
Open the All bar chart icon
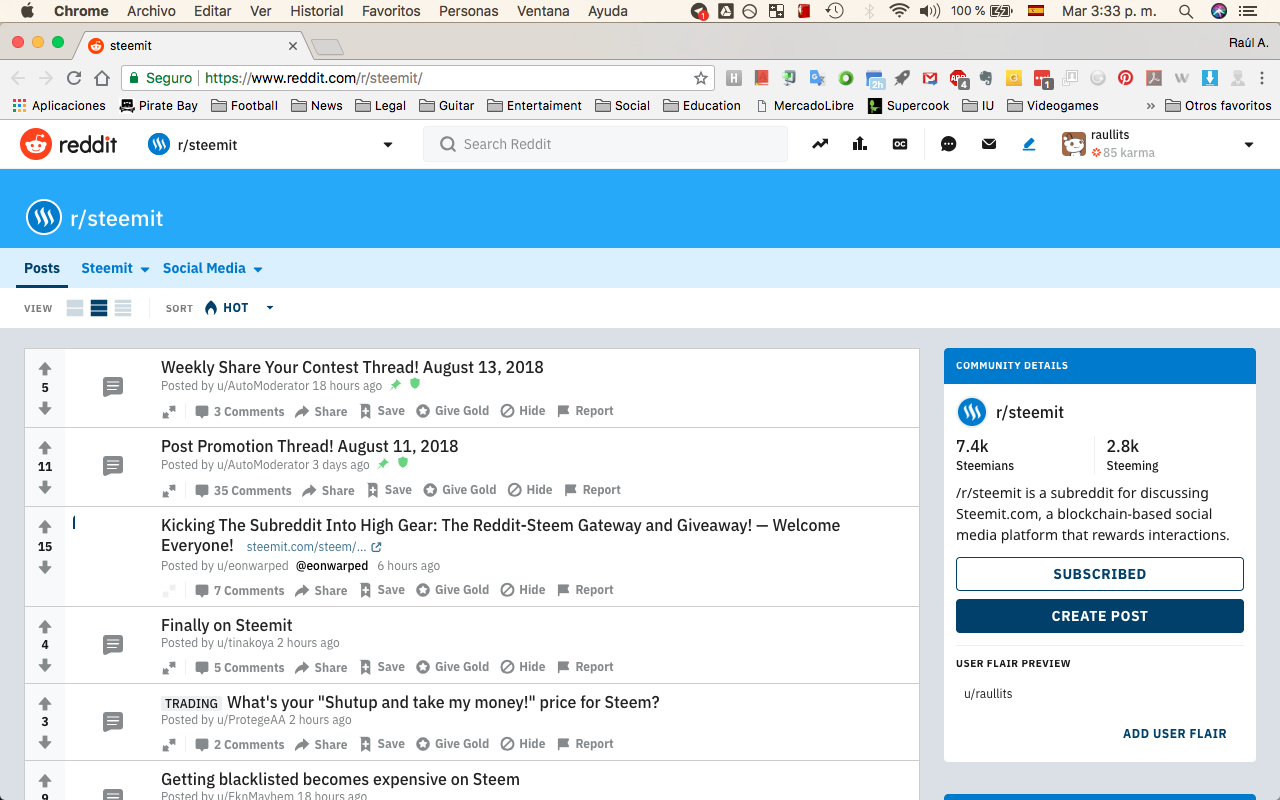(x=860, y=144)
